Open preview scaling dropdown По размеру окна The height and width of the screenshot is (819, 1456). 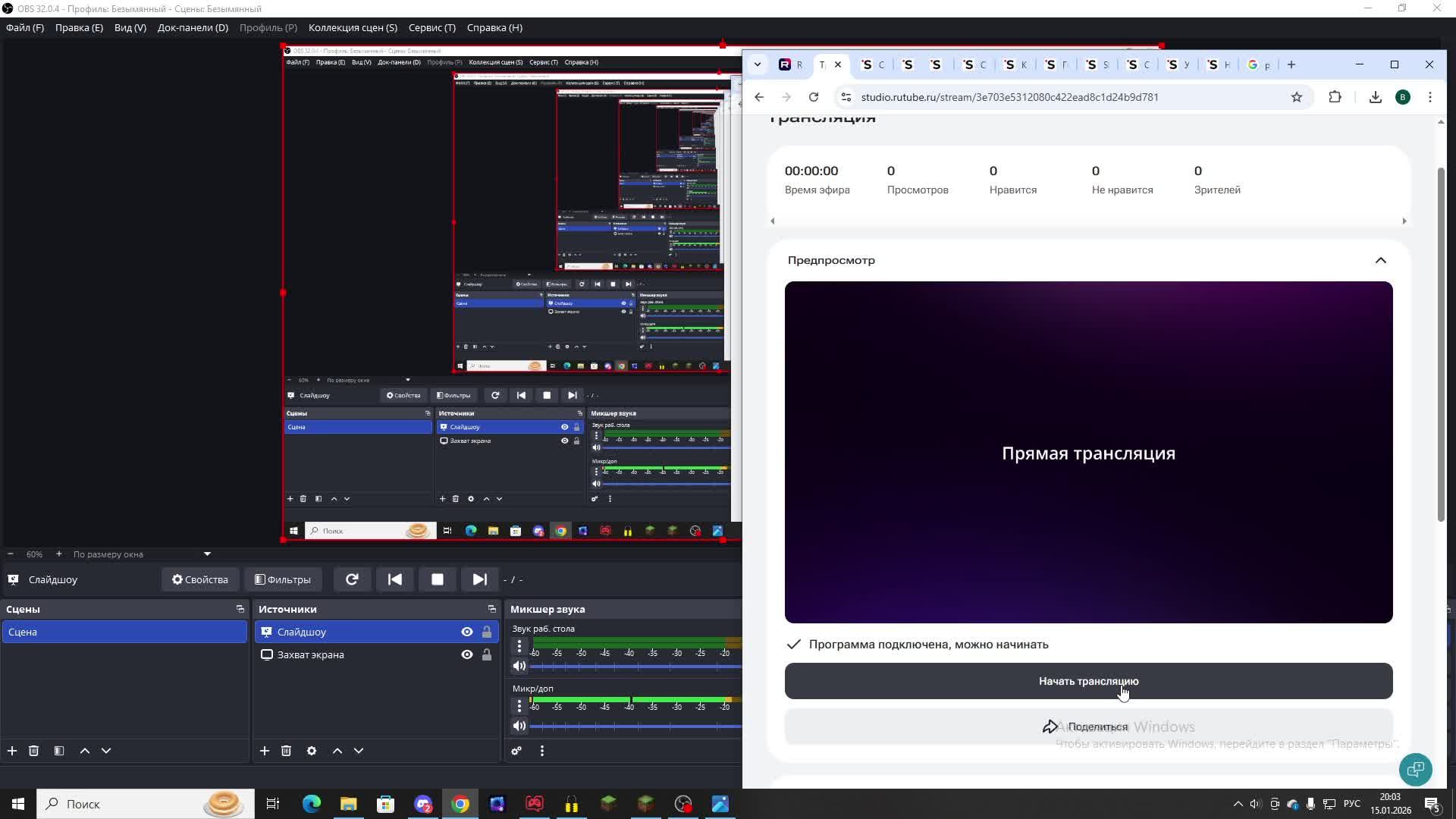206,554
